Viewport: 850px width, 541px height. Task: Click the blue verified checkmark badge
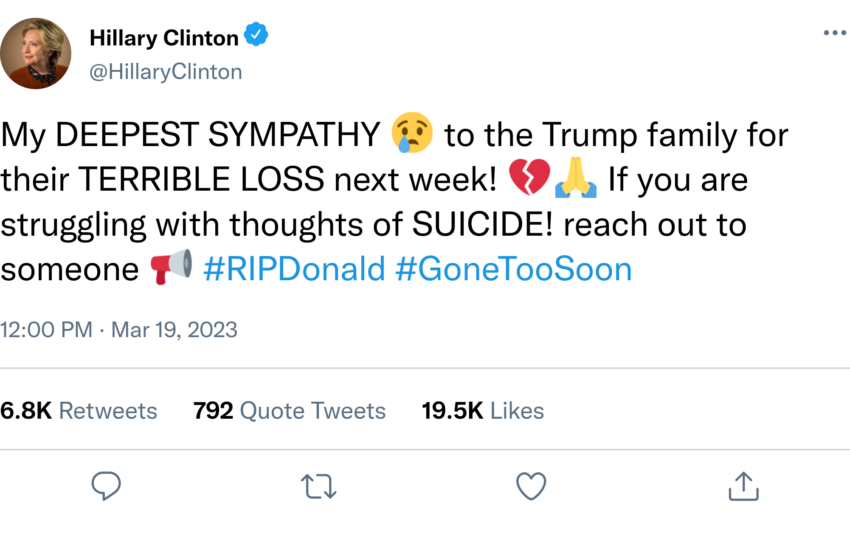point(257,38)
